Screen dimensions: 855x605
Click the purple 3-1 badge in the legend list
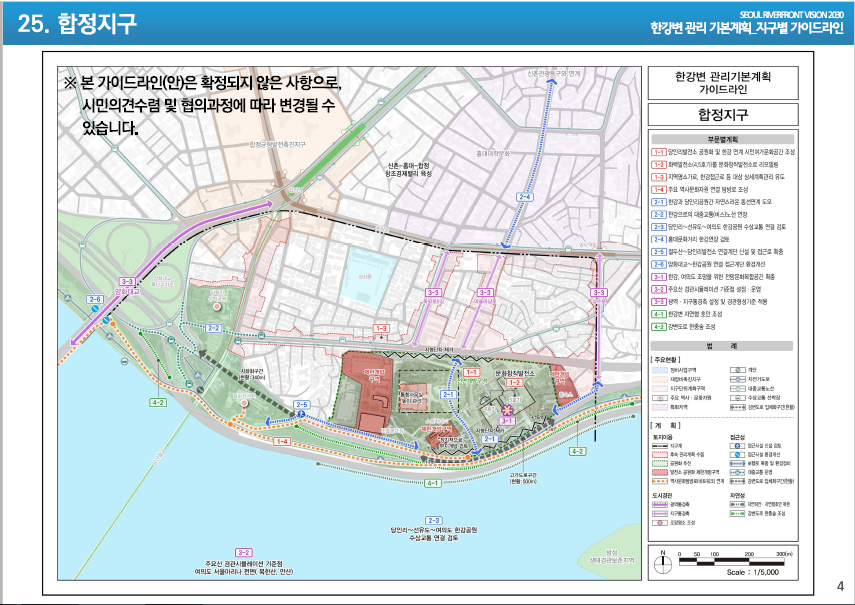(659, 277)
